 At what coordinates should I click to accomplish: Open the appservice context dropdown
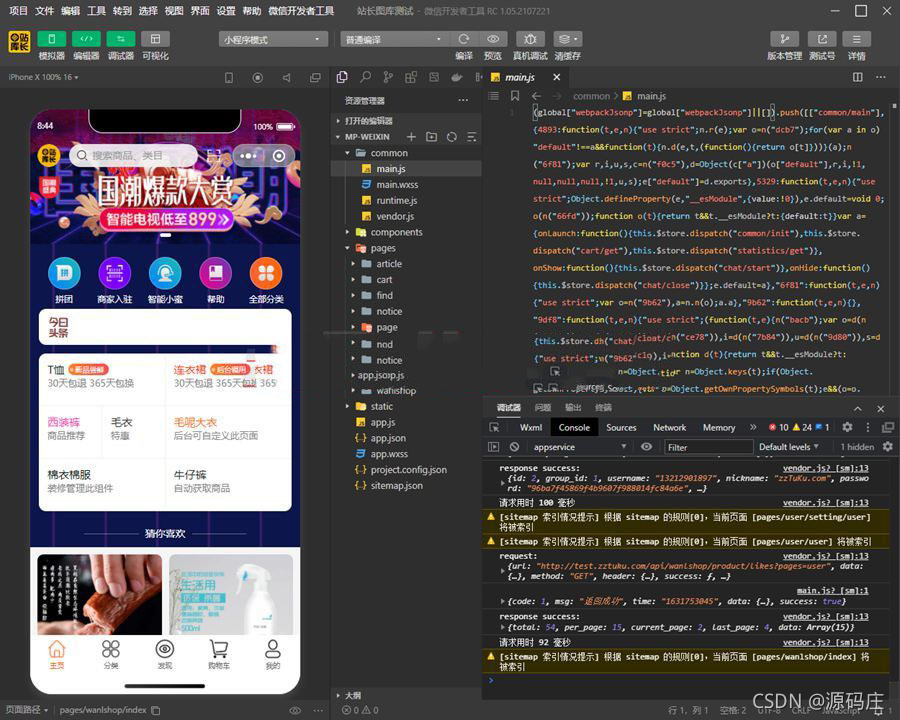tap(580, 447)
